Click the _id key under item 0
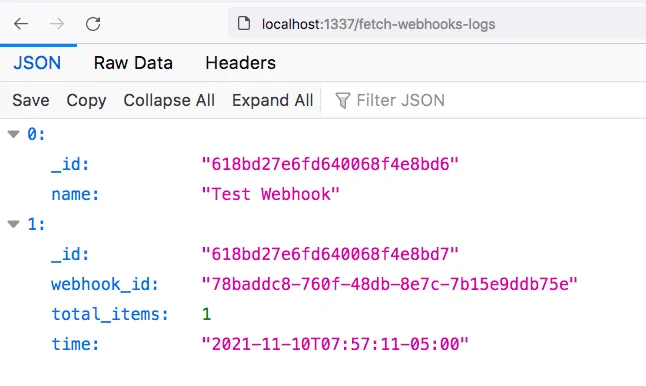The height and width of the screenshot is (386, 646). pos(70,164)
